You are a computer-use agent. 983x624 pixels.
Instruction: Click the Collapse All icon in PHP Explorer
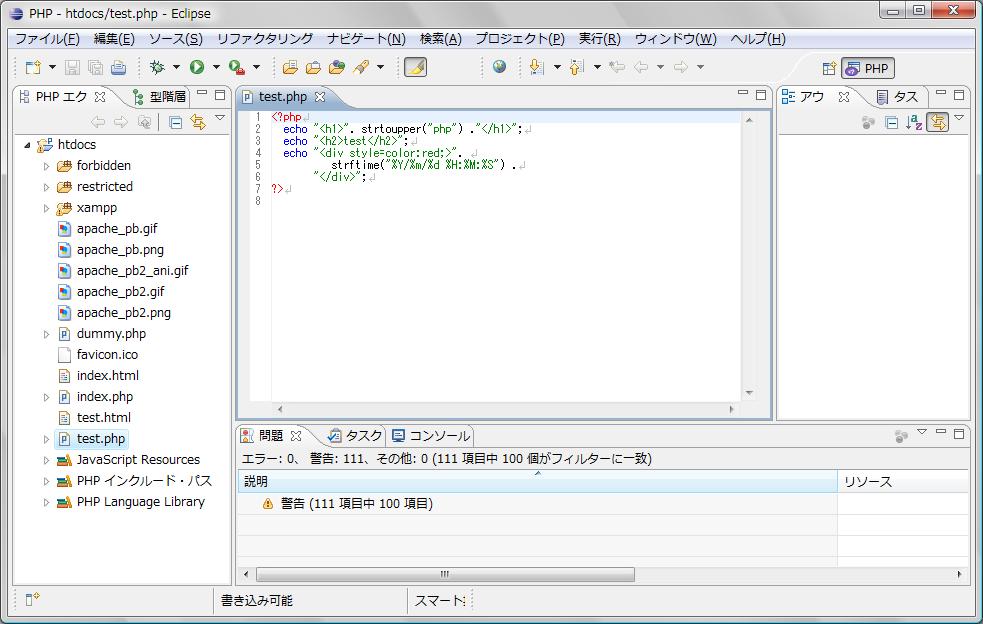(x=175, y=122)
